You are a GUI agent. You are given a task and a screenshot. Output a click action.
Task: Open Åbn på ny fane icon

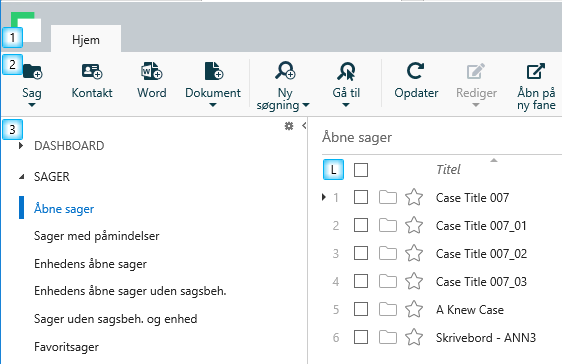pyautogui.click(x=536, y=71)
